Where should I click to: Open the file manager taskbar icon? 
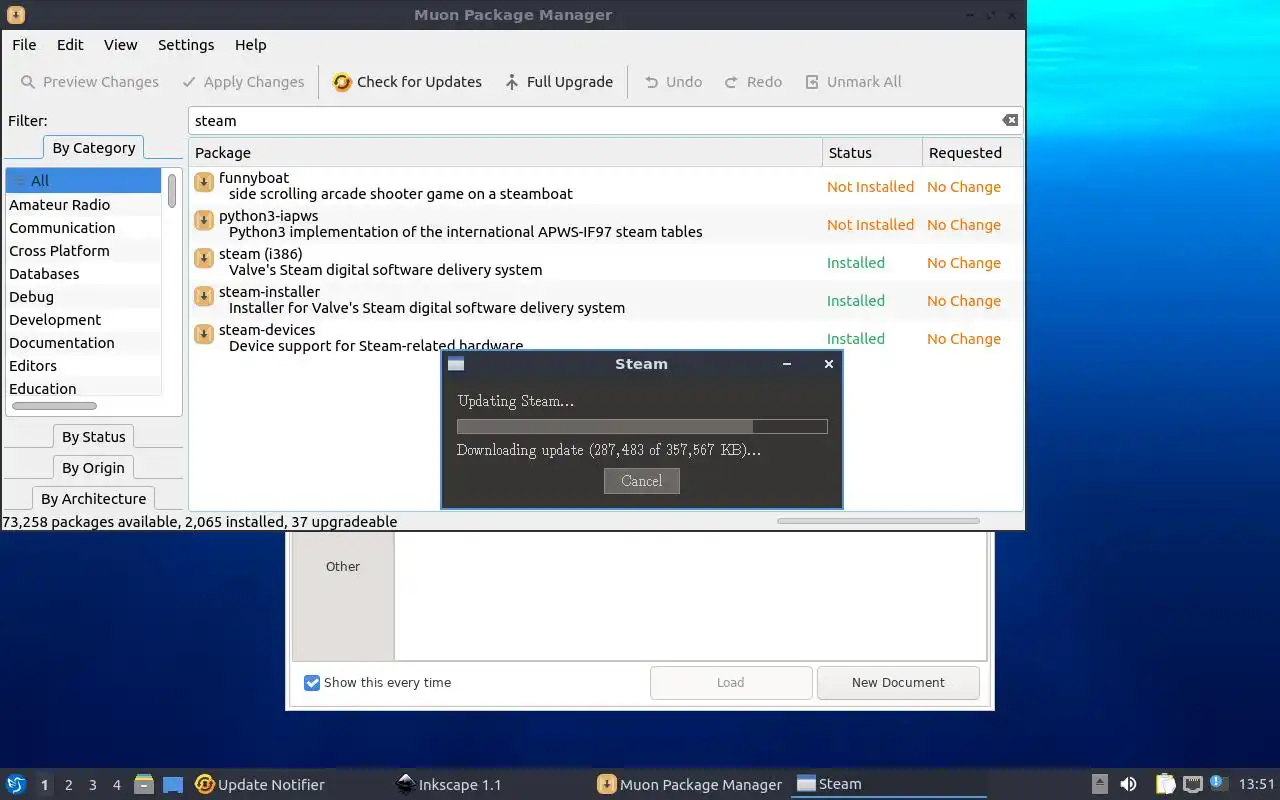pos(144,784)
